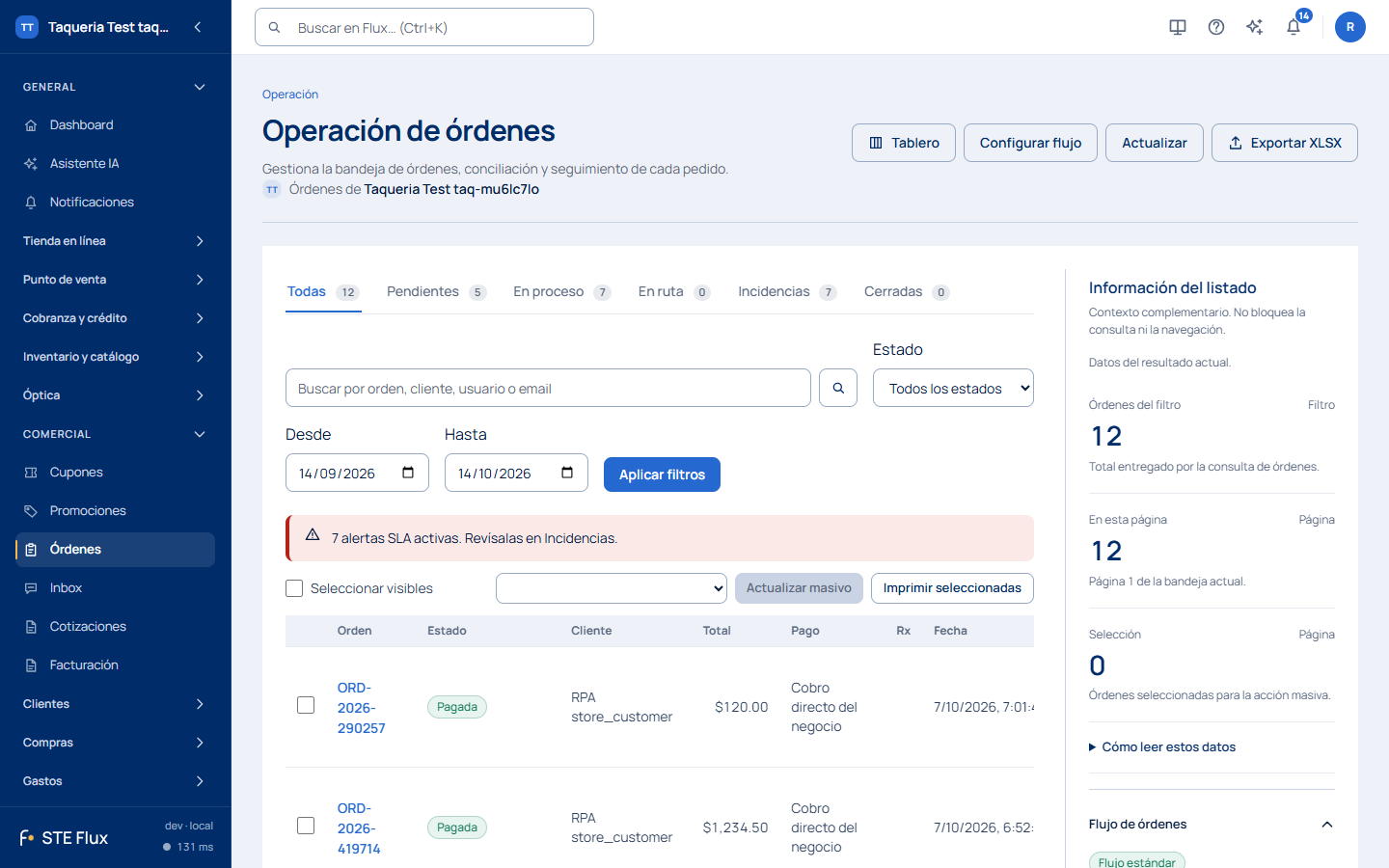
Task: Switch to the Incidencias tab
Action: click(x=787, y=291)
